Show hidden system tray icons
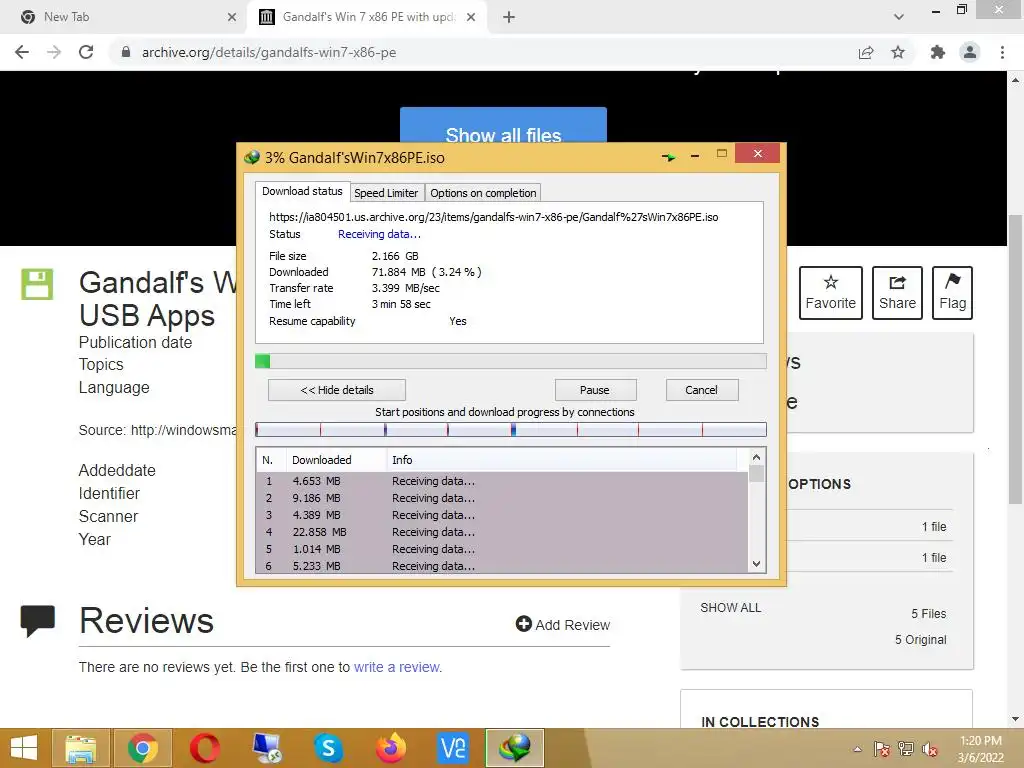The image size is (1024, 768). tap(857, 749)
